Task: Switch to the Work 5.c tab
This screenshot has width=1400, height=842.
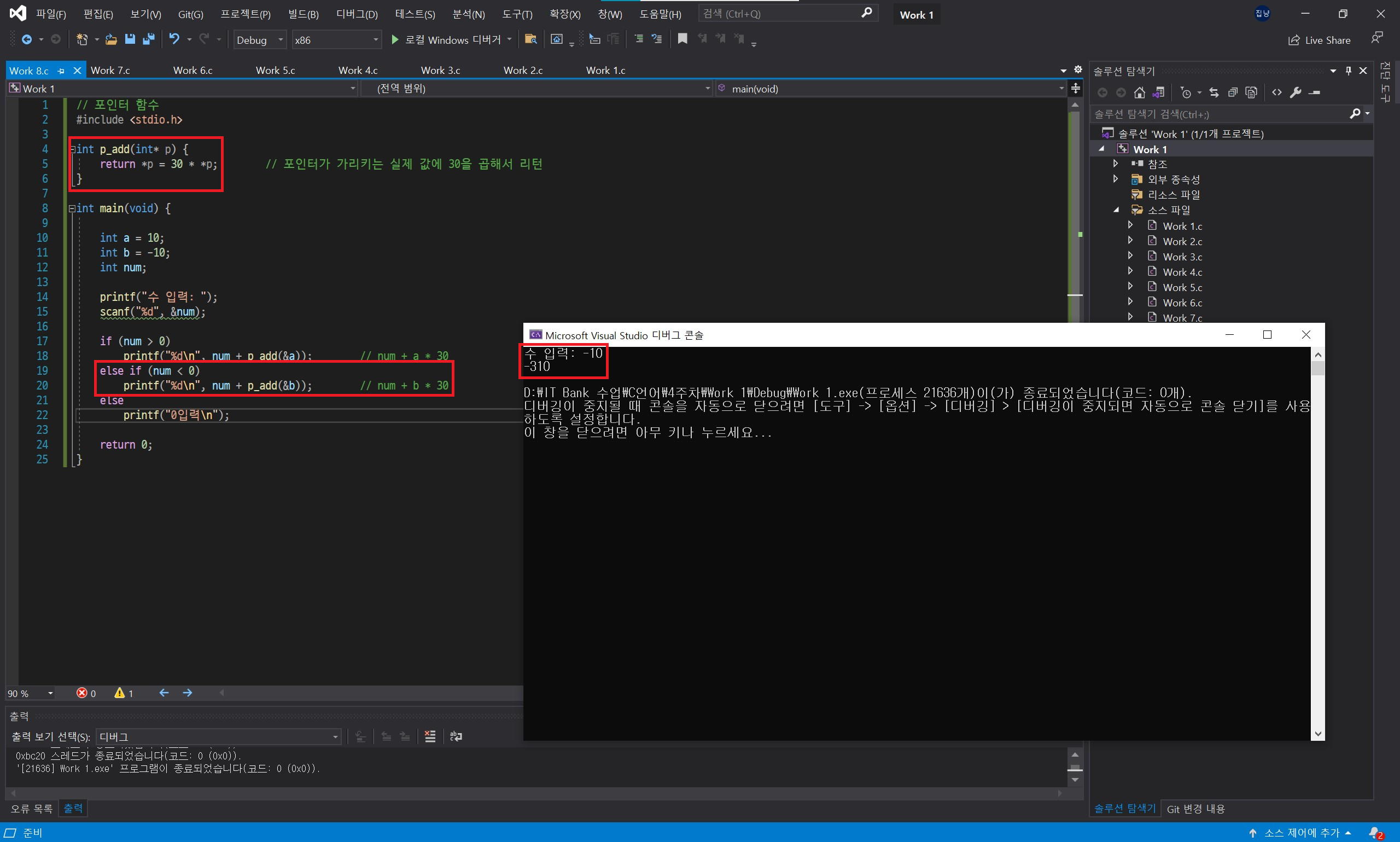Action: point(275,71)
